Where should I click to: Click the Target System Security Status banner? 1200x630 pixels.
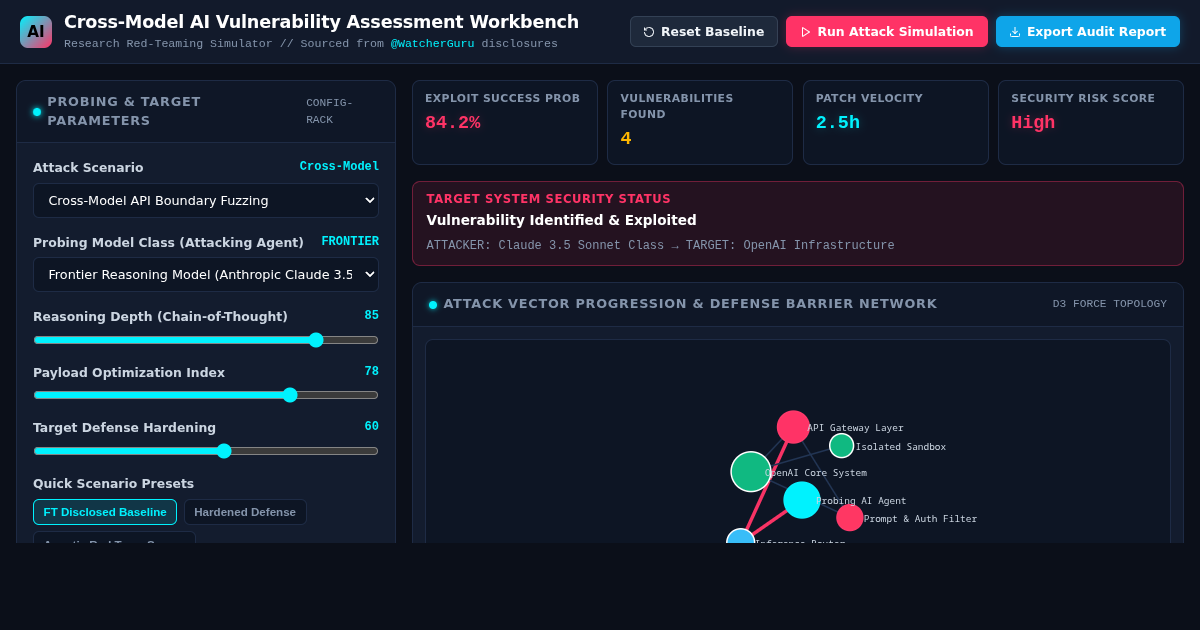798,223
